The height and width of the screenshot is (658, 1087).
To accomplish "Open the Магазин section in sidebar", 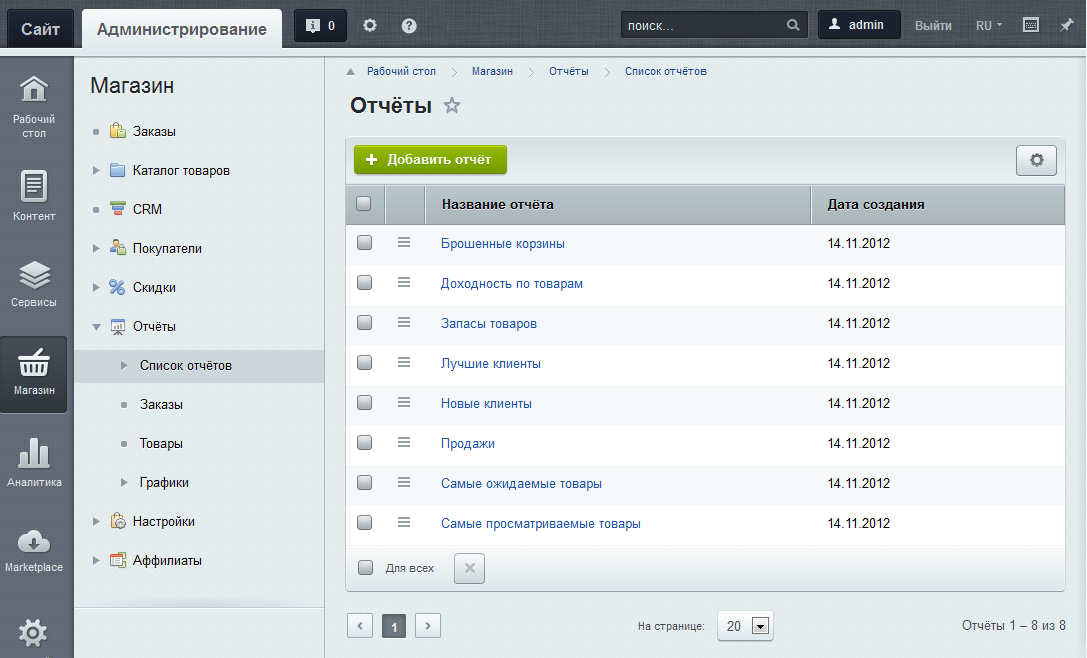I will [x=33, y=374].
